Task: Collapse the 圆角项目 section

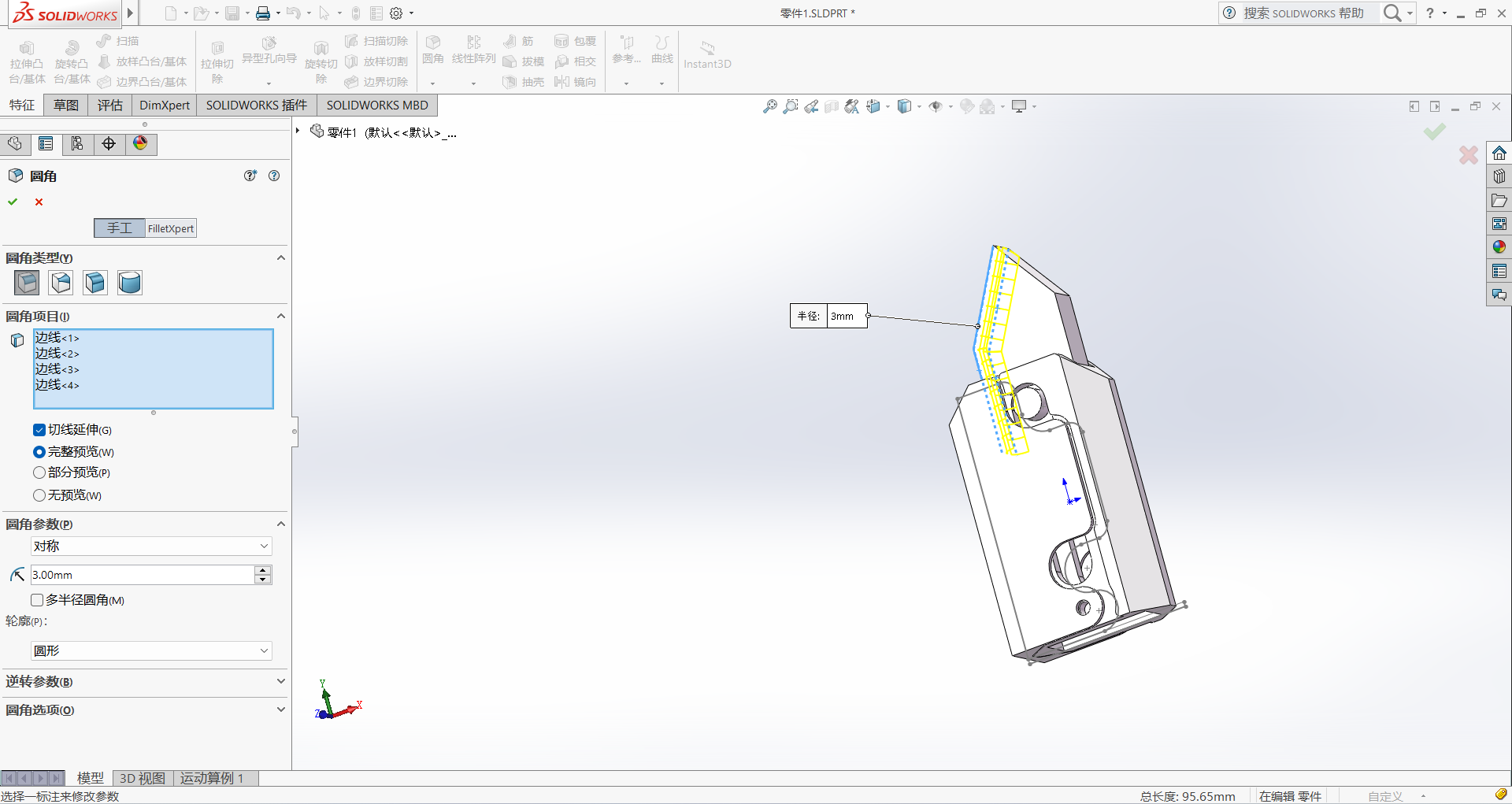Action: pos(280,316)
